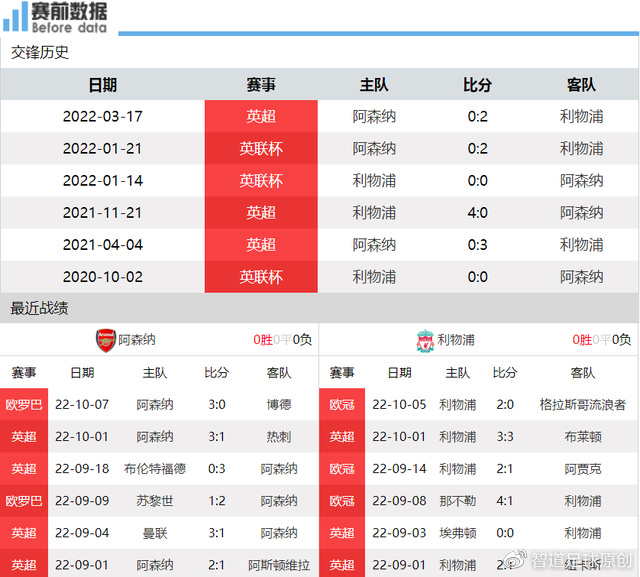640x577 pixels.
Task: Click the 1:2 score in Arsenal results
Action: 217,501
